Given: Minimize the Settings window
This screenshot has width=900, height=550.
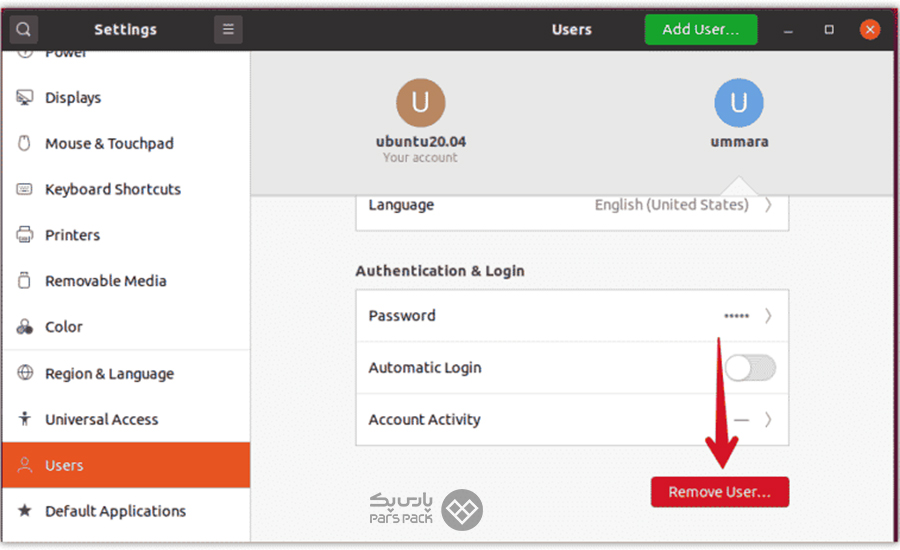Looking at the screenshot, I should click(789, 30).
